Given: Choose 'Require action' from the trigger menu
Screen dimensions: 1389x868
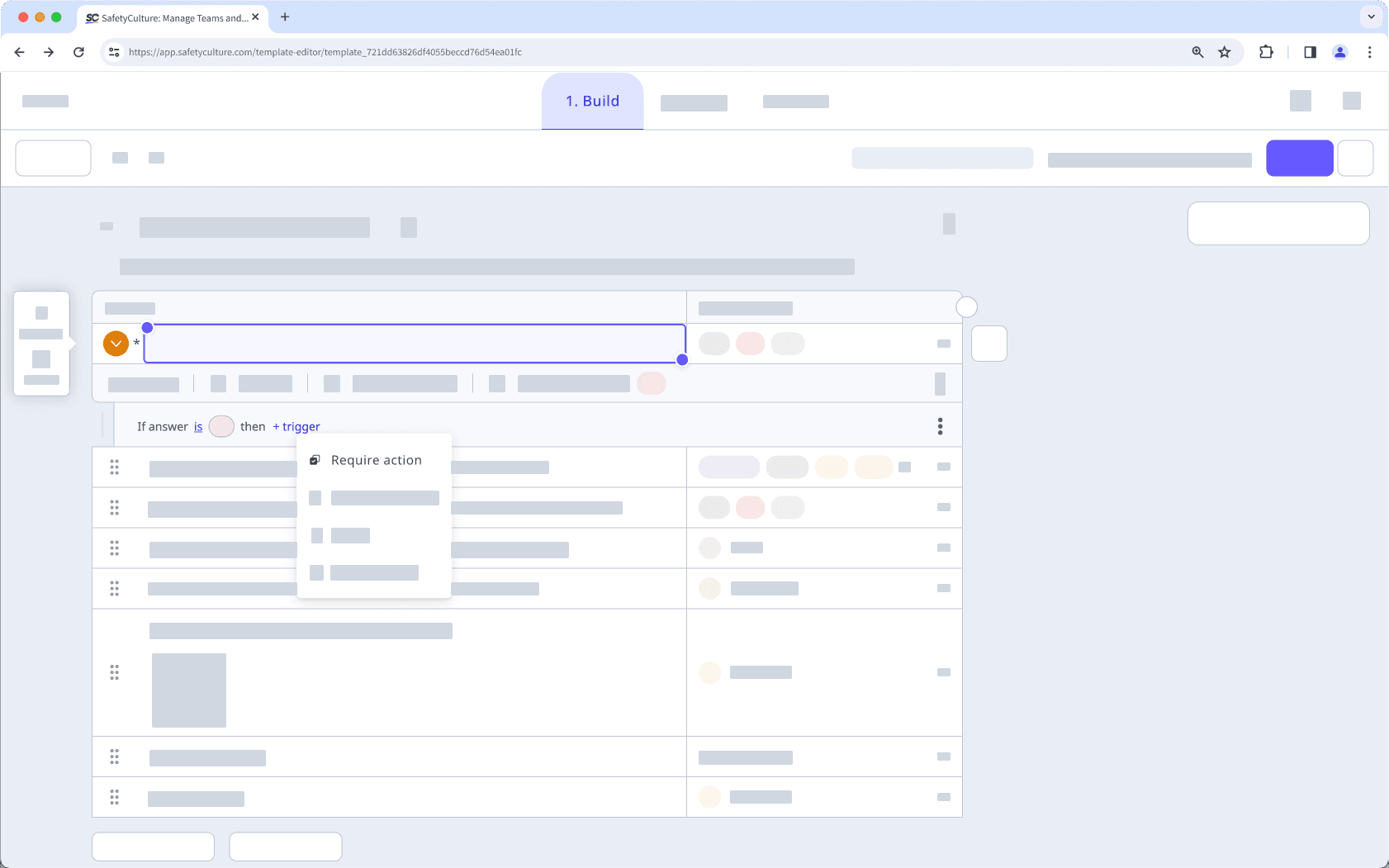Looking at the screenshot, I should pyautogui.click(x=376, y=460).
